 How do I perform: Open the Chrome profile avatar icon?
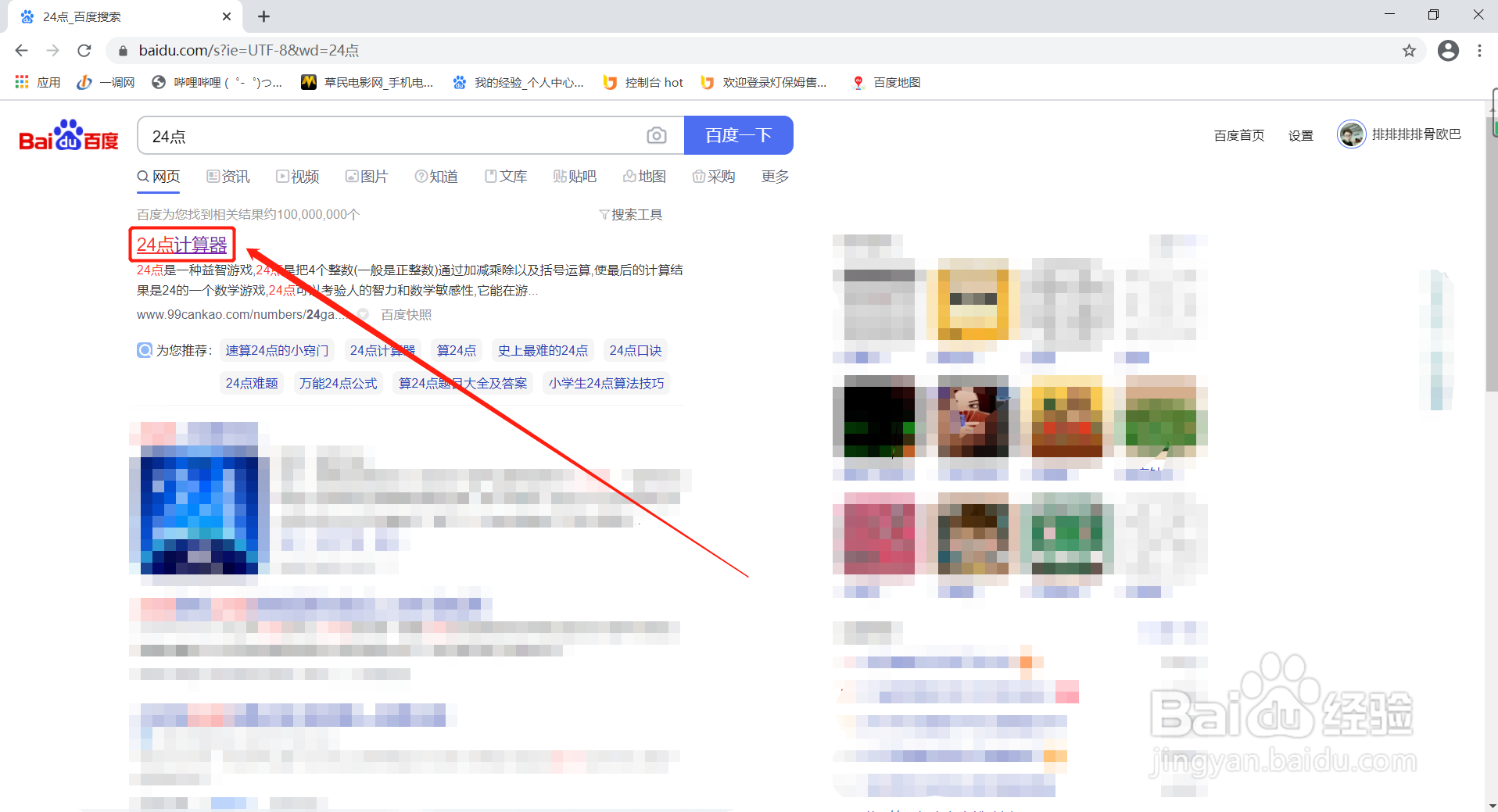1448,50
